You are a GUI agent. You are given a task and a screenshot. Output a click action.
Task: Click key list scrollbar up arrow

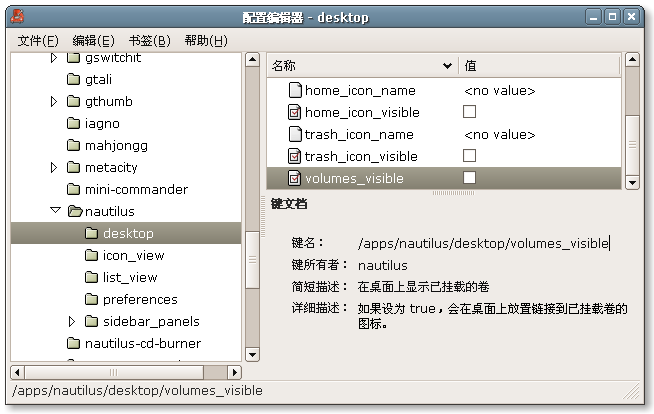(632, 60)
